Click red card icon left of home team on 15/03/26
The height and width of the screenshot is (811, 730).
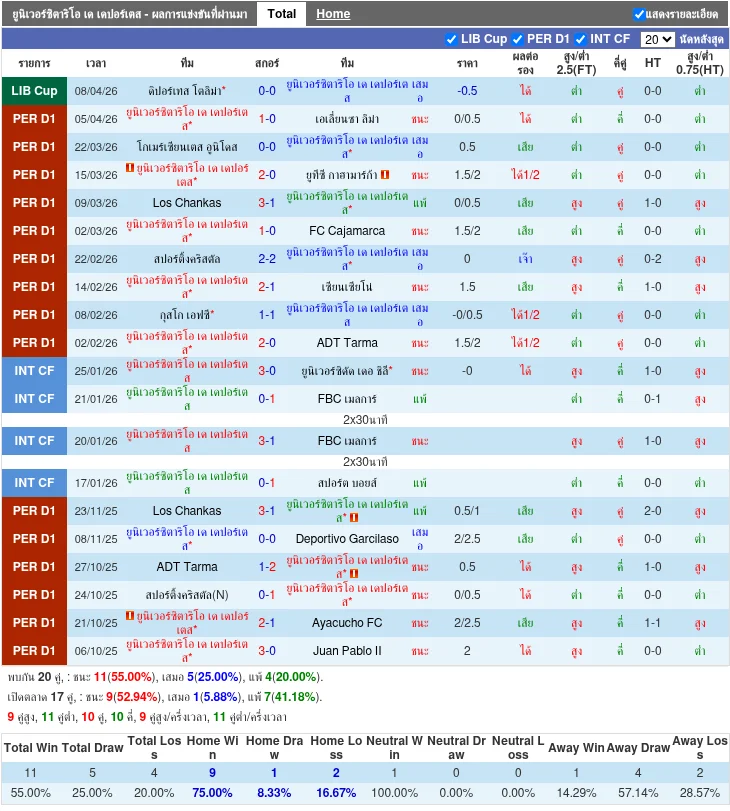click(x=130, y=168)
